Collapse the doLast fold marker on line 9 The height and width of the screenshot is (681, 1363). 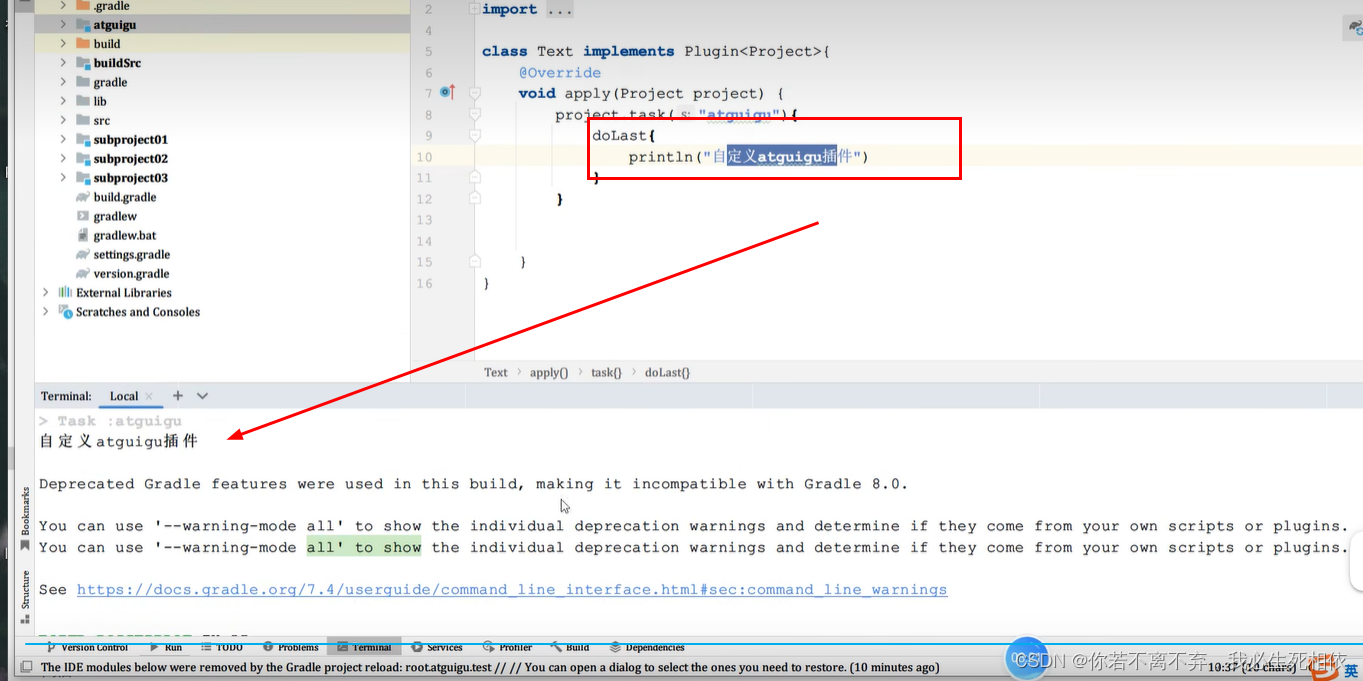point(475,135)
